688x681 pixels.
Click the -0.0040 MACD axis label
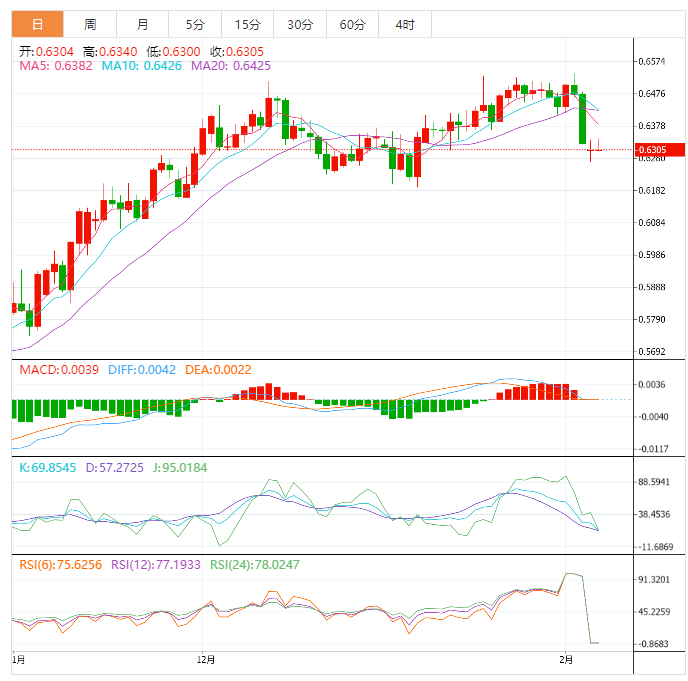652,417
